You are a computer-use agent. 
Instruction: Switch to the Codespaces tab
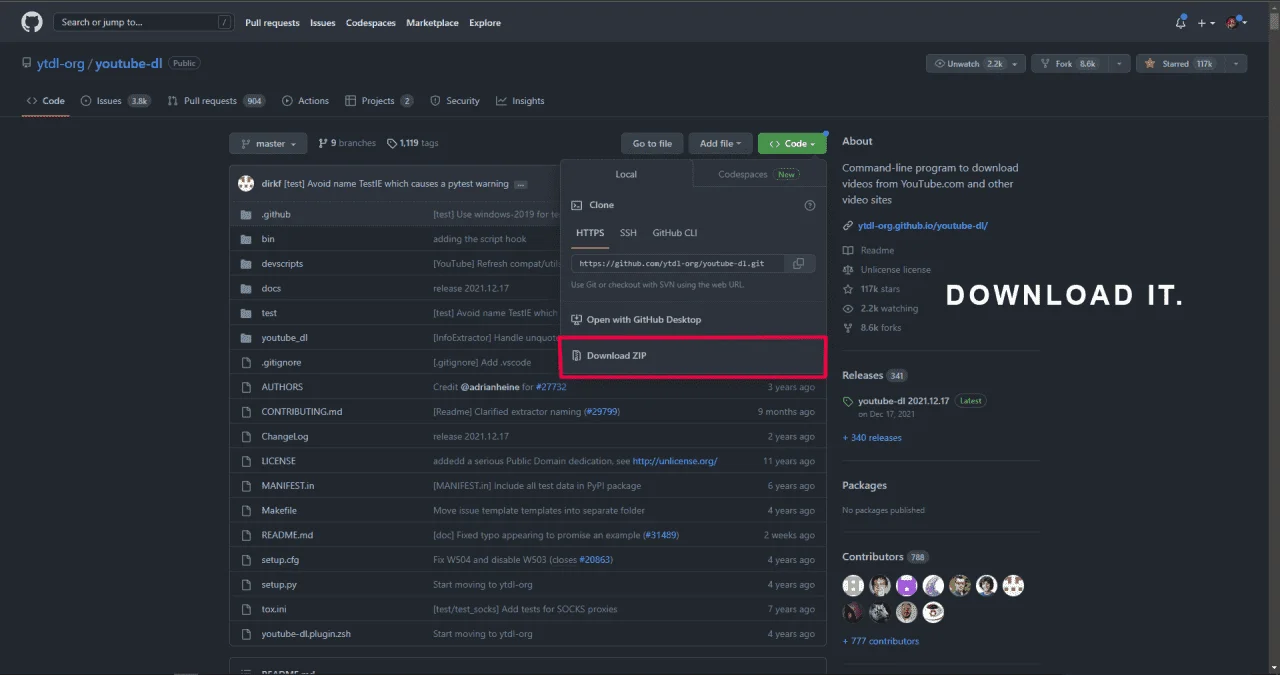759,174
